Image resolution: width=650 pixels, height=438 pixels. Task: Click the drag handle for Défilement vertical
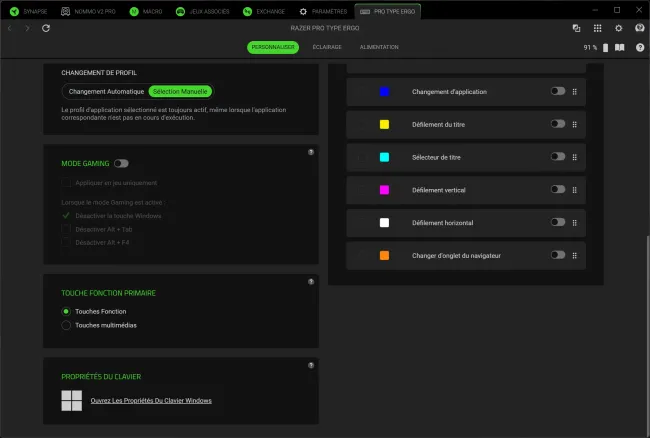pos(575,190)
